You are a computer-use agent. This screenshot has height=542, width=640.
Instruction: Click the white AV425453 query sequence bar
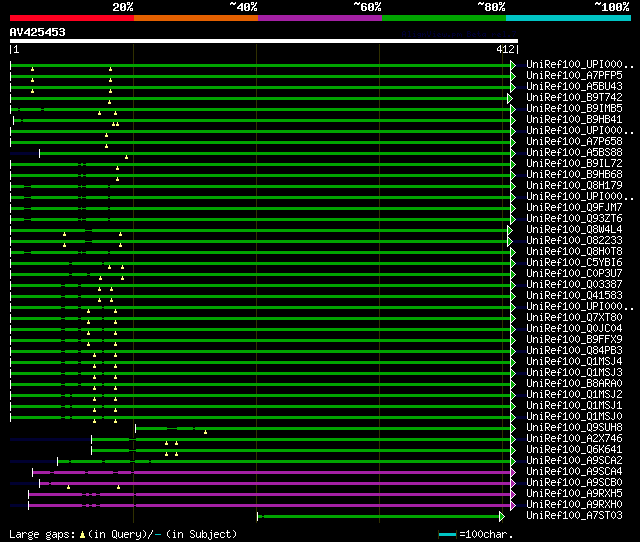[263, 41]
